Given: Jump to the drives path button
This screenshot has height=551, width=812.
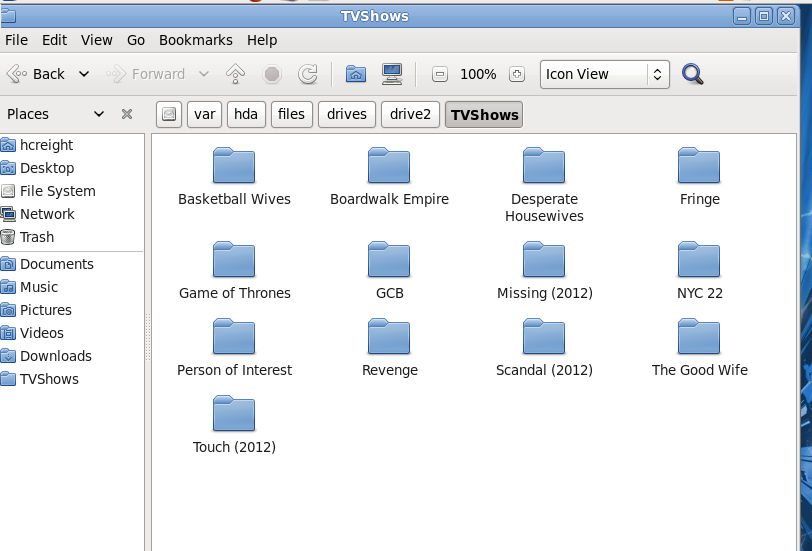Looking at the screenshot, I should 347,114.
